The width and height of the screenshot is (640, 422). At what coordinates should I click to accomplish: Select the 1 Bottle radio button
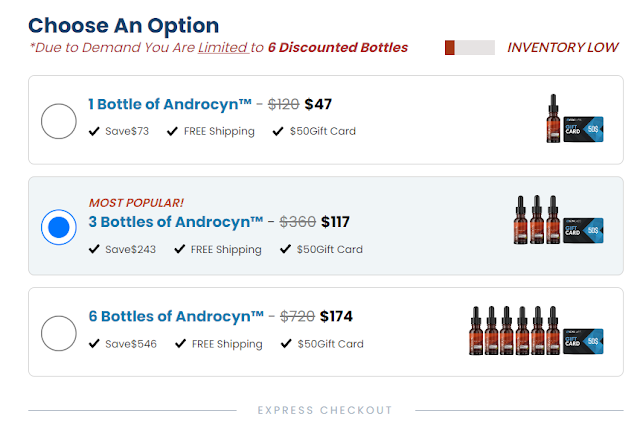point(59,121)
